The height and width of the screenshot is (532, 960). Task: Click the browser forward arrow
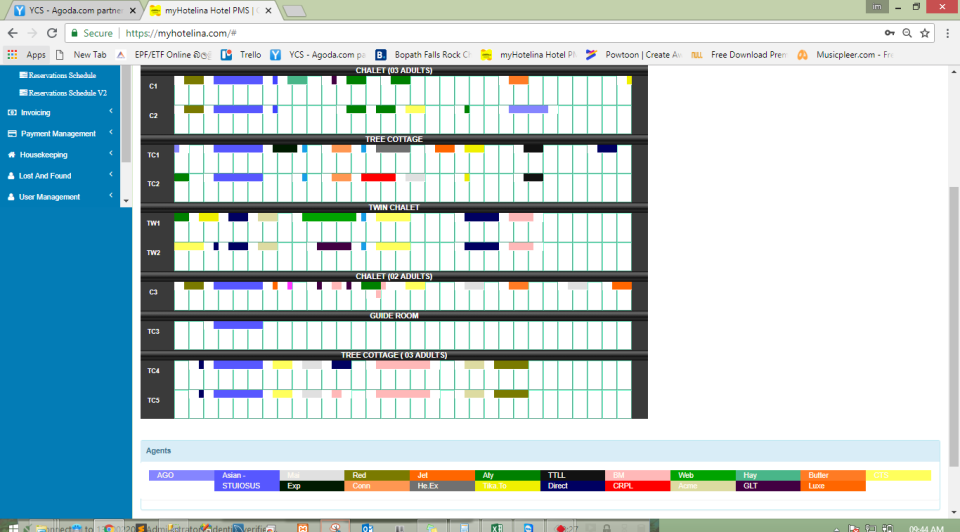[x=32, y=33]
